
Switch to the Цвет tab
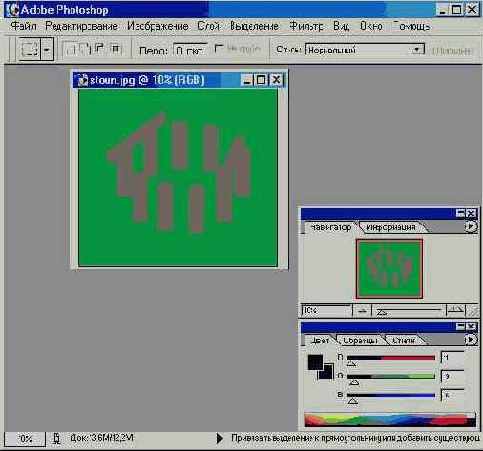(x=319, y=340)
